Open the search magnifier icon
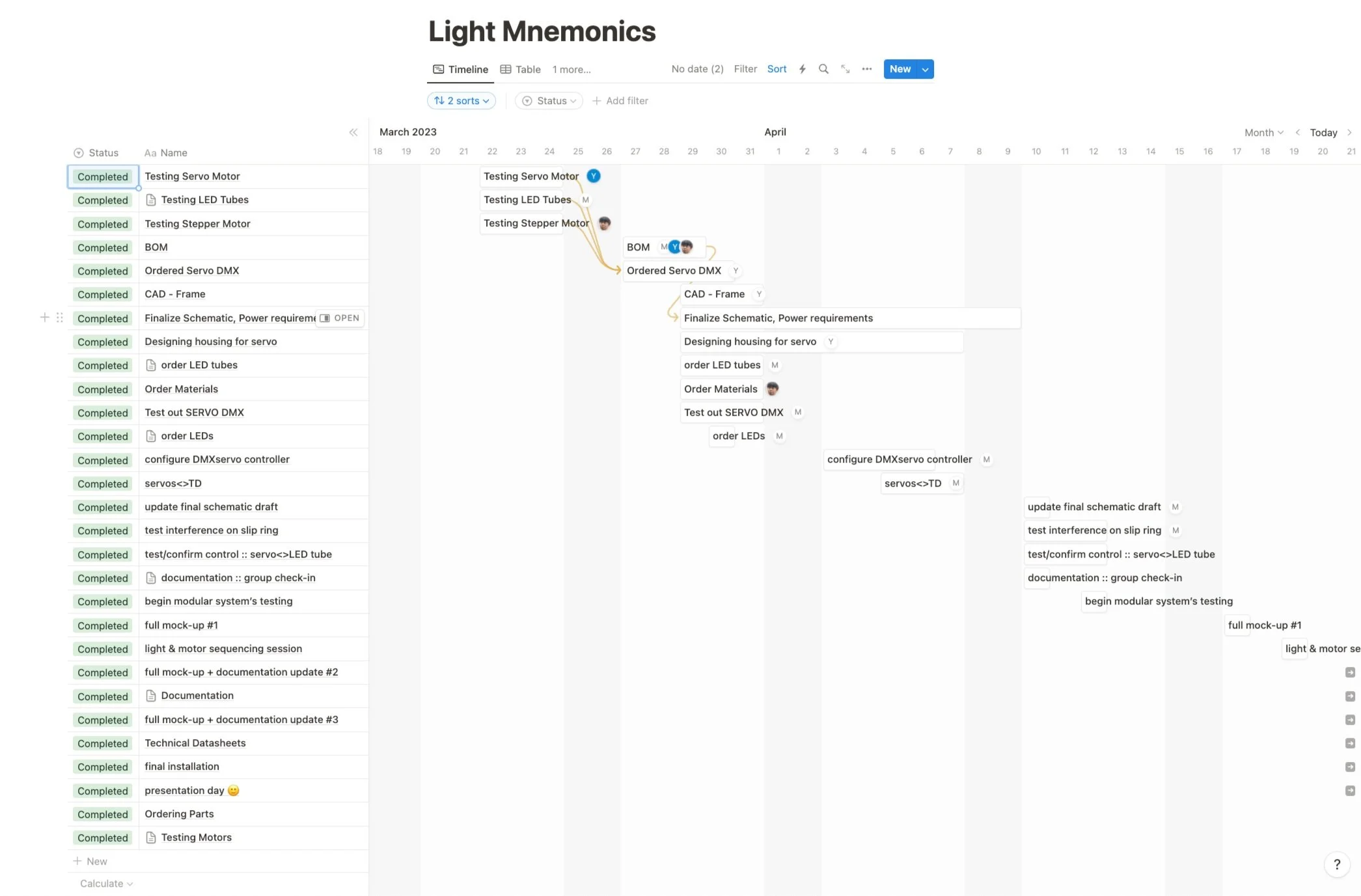Image resolution: width=1361 pixels, height=896 pixels. pos(823,69)
